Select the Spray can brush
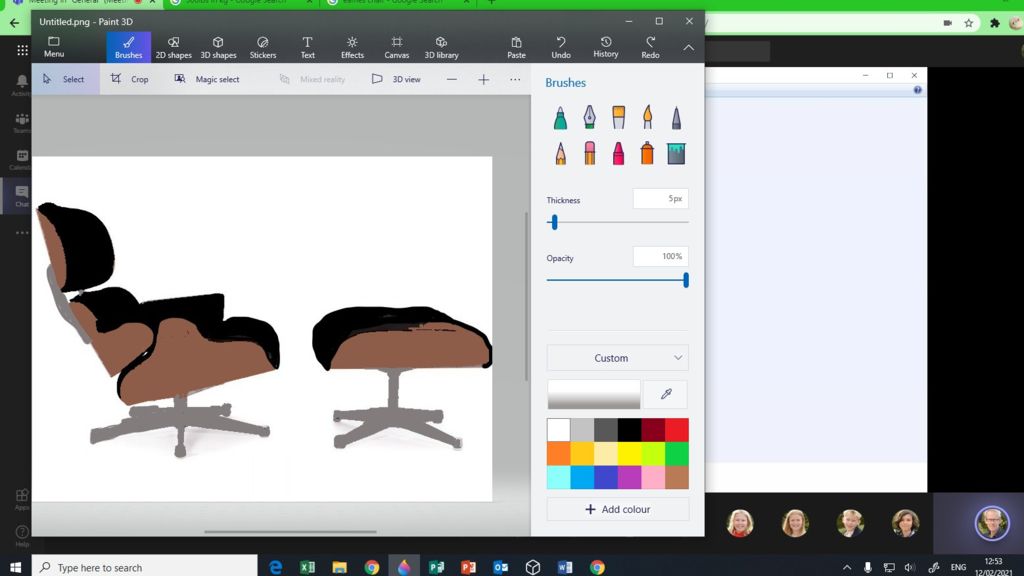The width and height of the screenshot is (1024, 576). [647, 153]
